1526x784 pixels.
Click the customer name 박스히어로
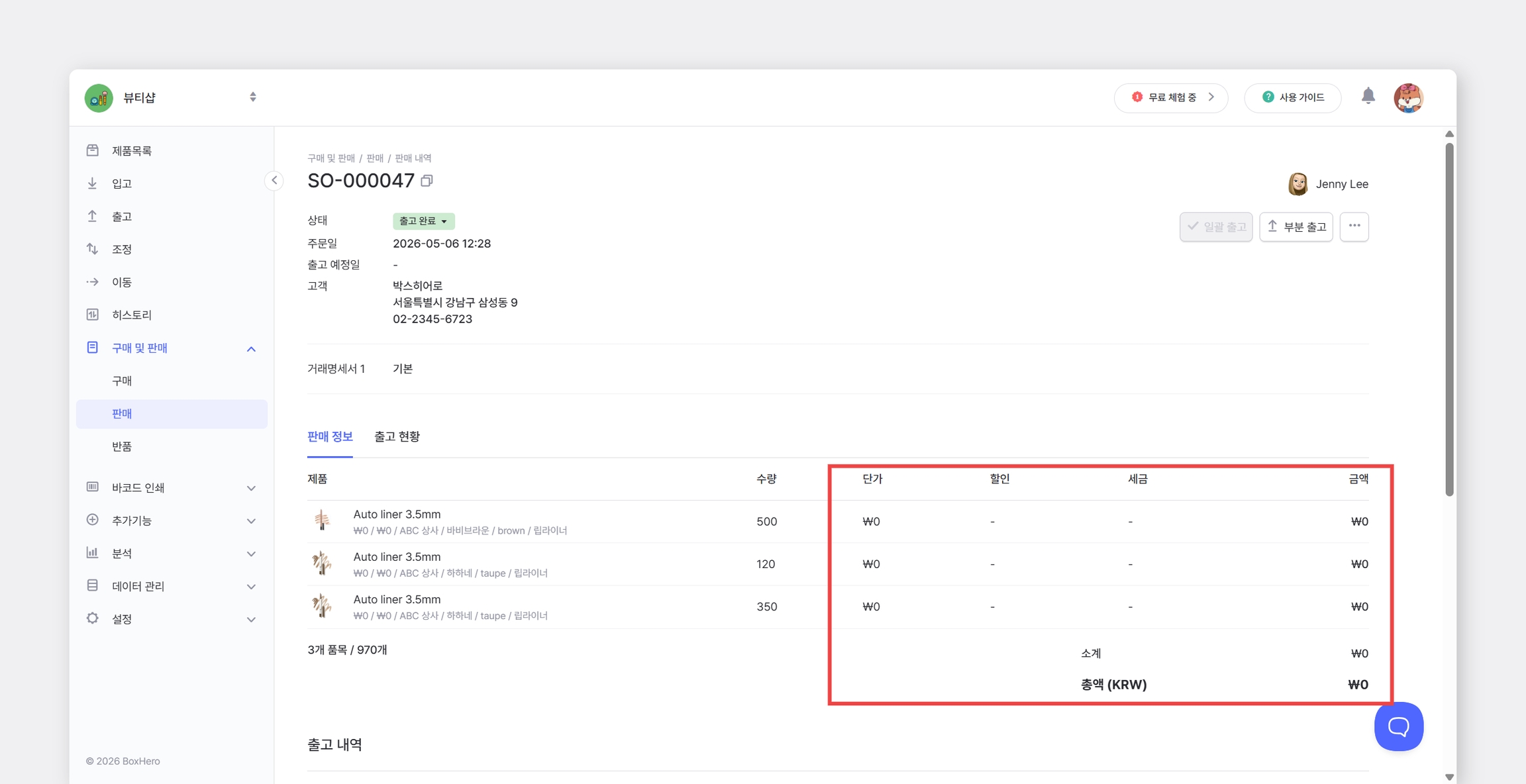pyautogui.click(x=417, y=285)
